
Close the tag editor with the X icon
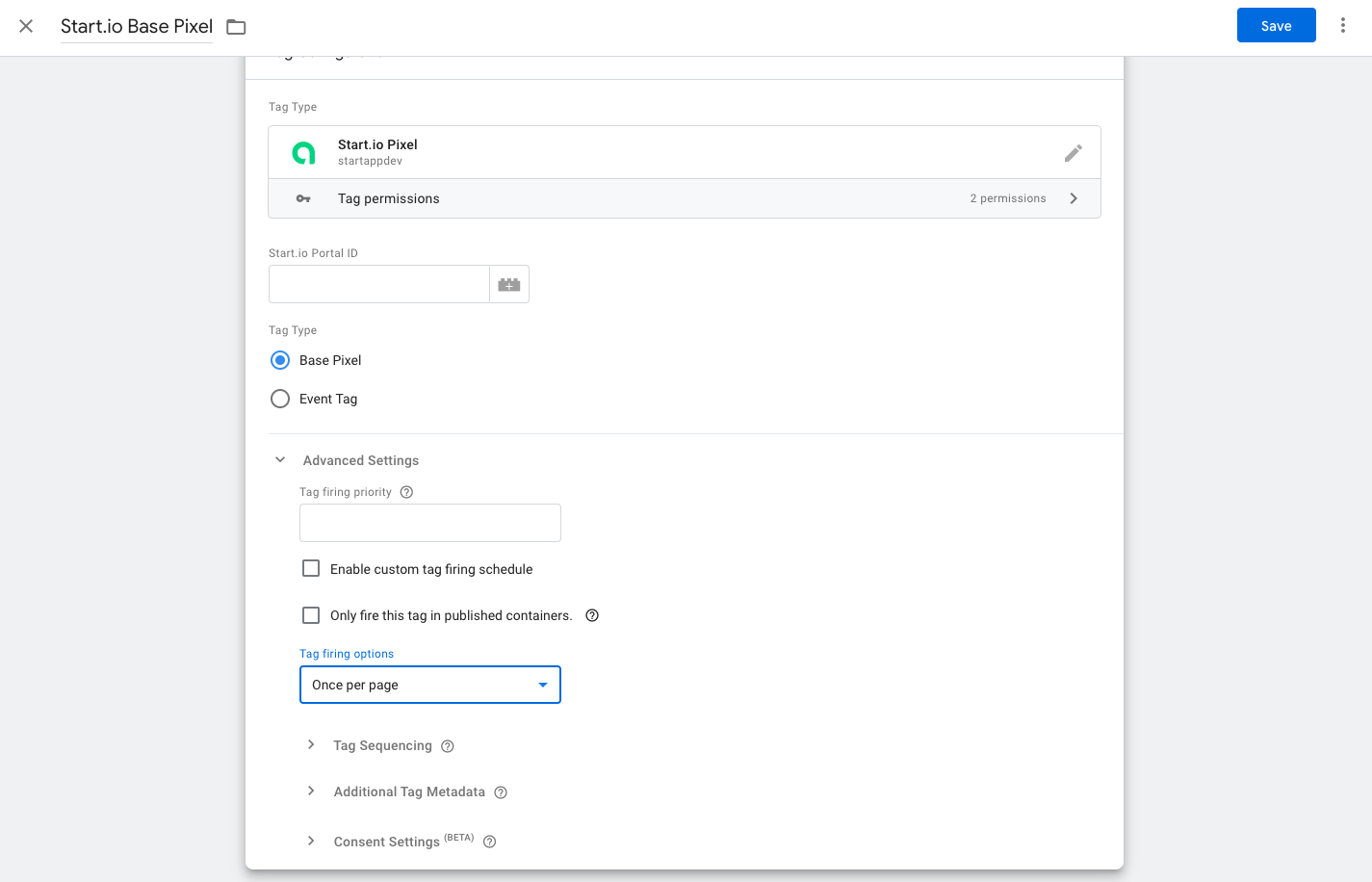click(26, 26)
